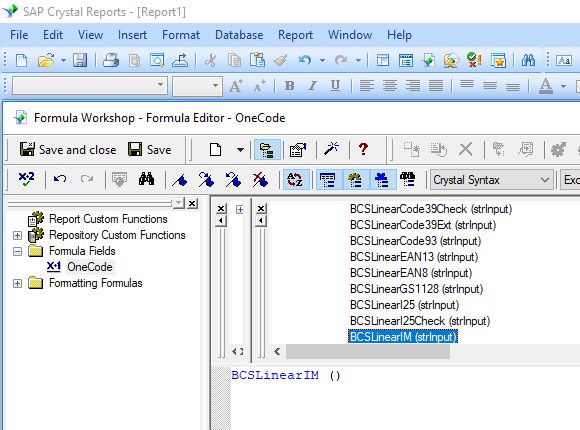Open the Insert menu

[x=132, y=35]
